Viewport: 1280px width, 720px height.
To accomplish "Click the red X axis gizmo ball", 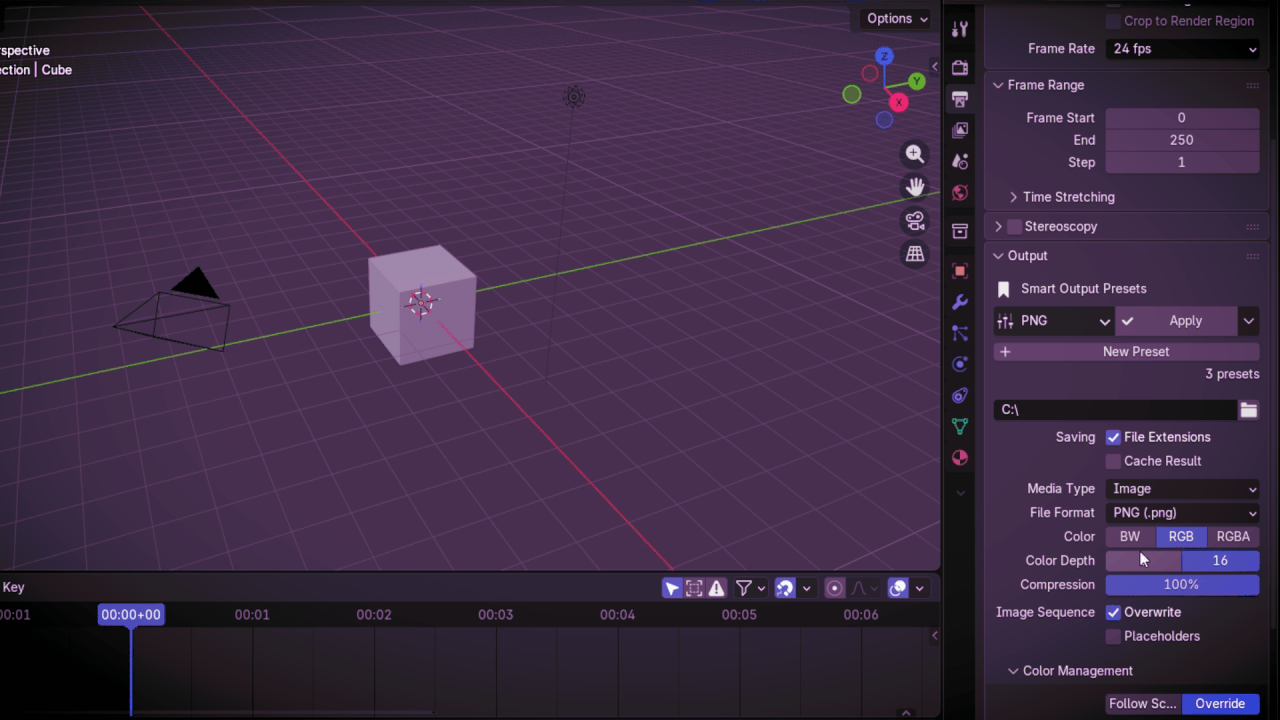I will 898,102.
